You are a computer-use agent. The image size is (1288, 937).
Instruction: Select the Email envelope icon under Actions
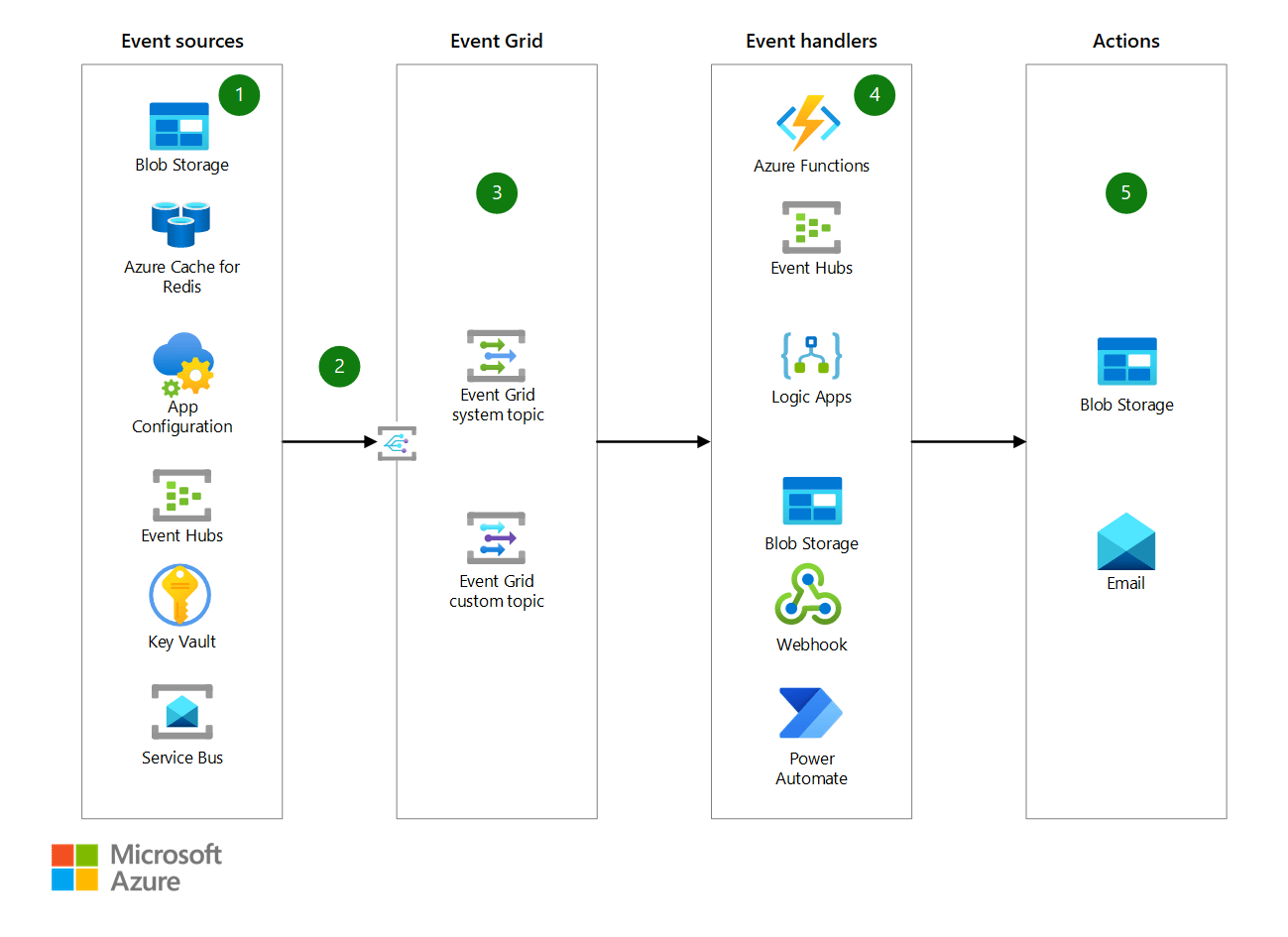[1125, 542]
